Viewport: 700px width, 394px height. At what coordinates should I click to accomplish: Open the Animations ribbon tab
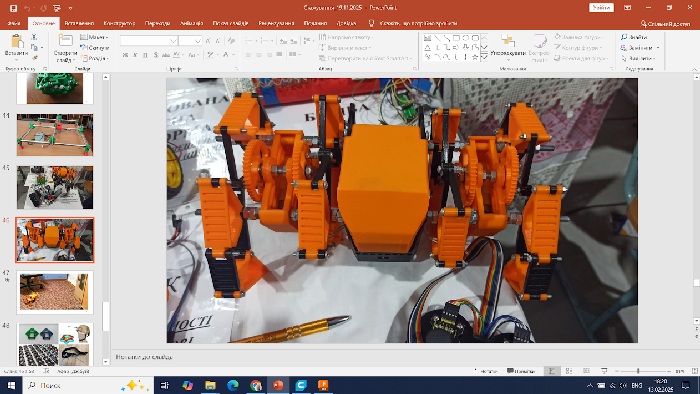(191, 23)
